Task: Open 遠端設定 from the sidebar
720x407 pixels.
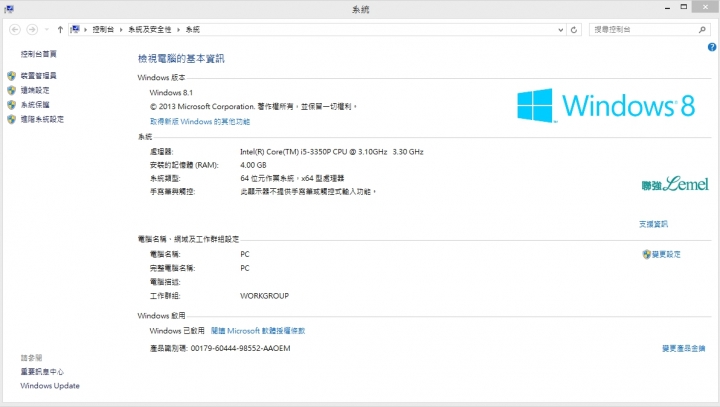Action: coord(35,90)
